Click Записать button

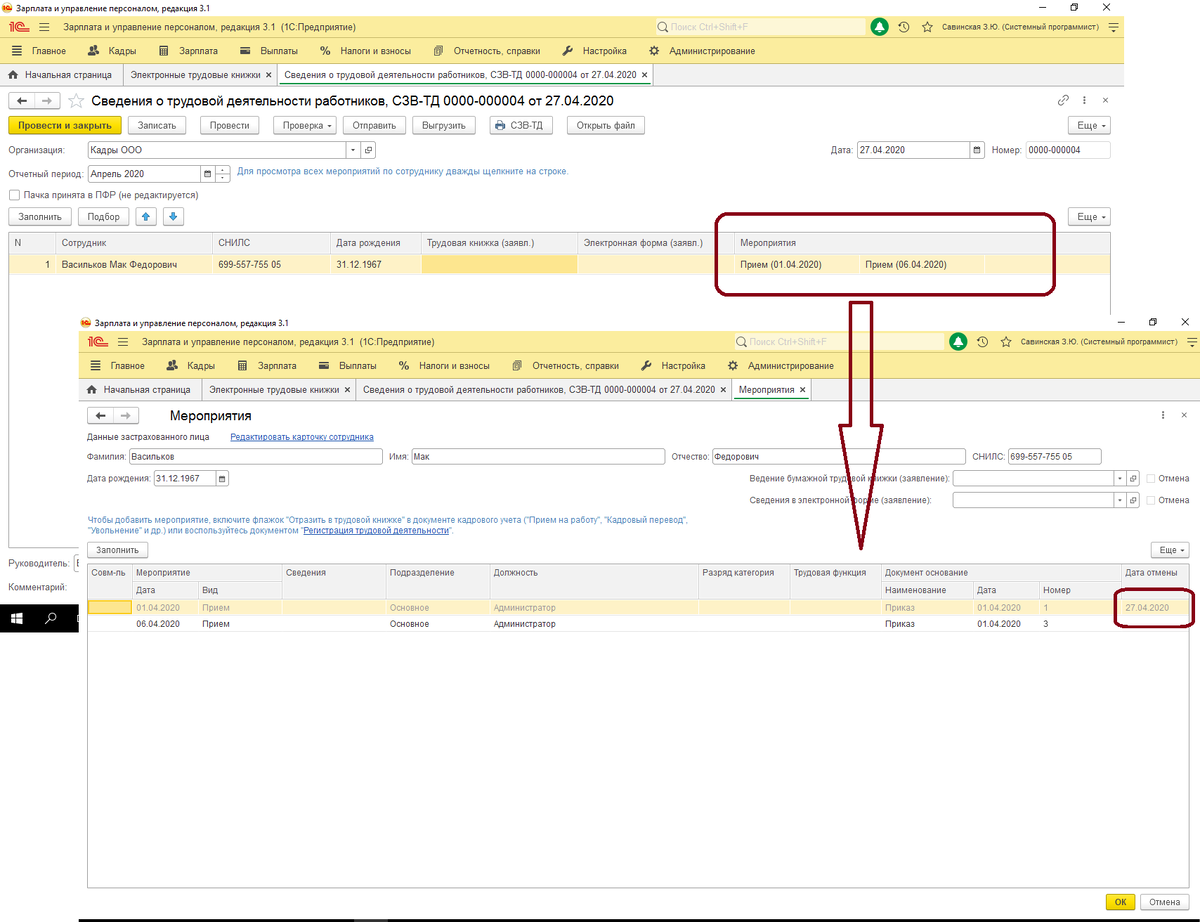point(157,125)
